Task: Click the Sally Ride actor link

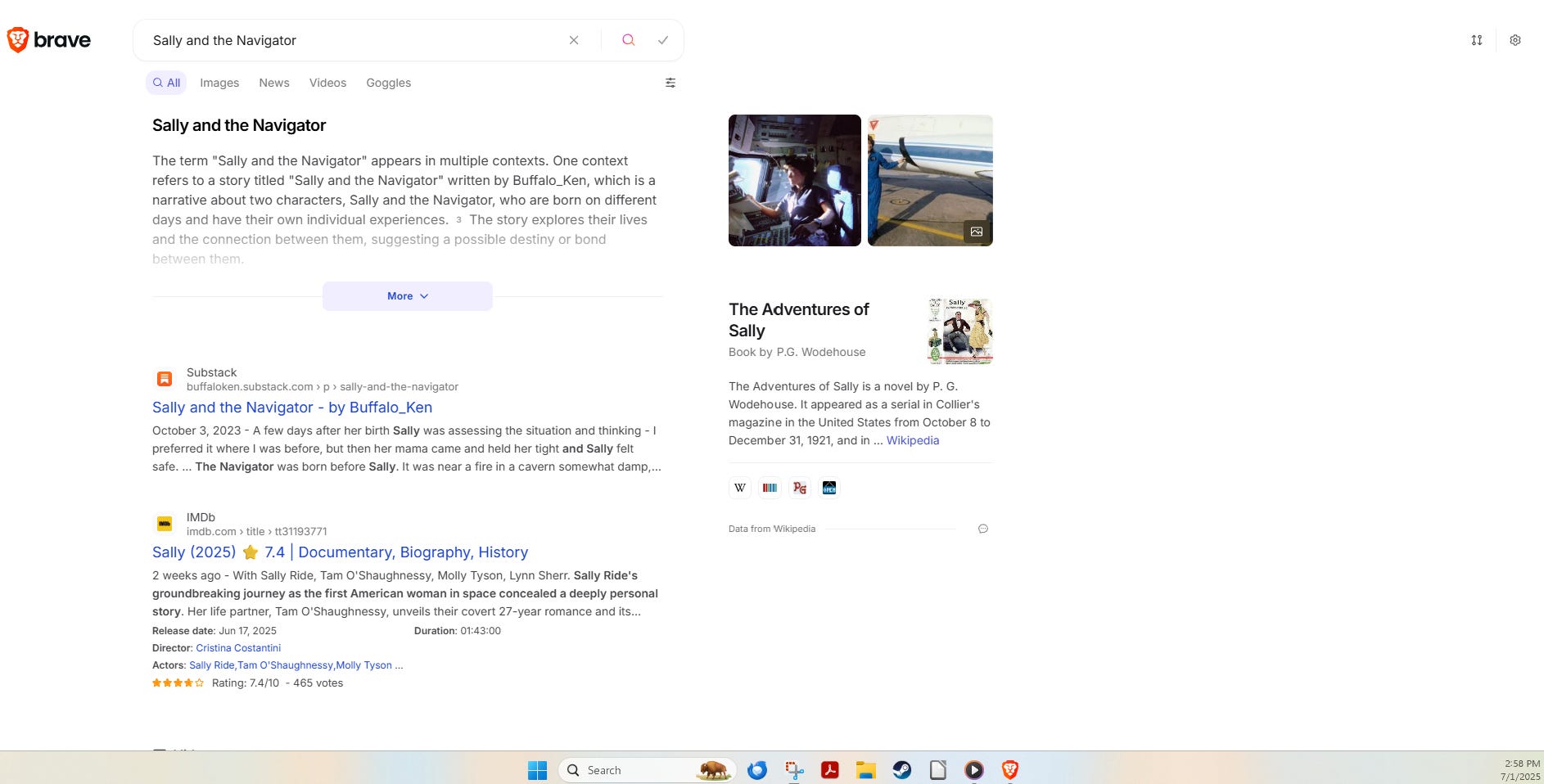Action: [x=211, y=665]
